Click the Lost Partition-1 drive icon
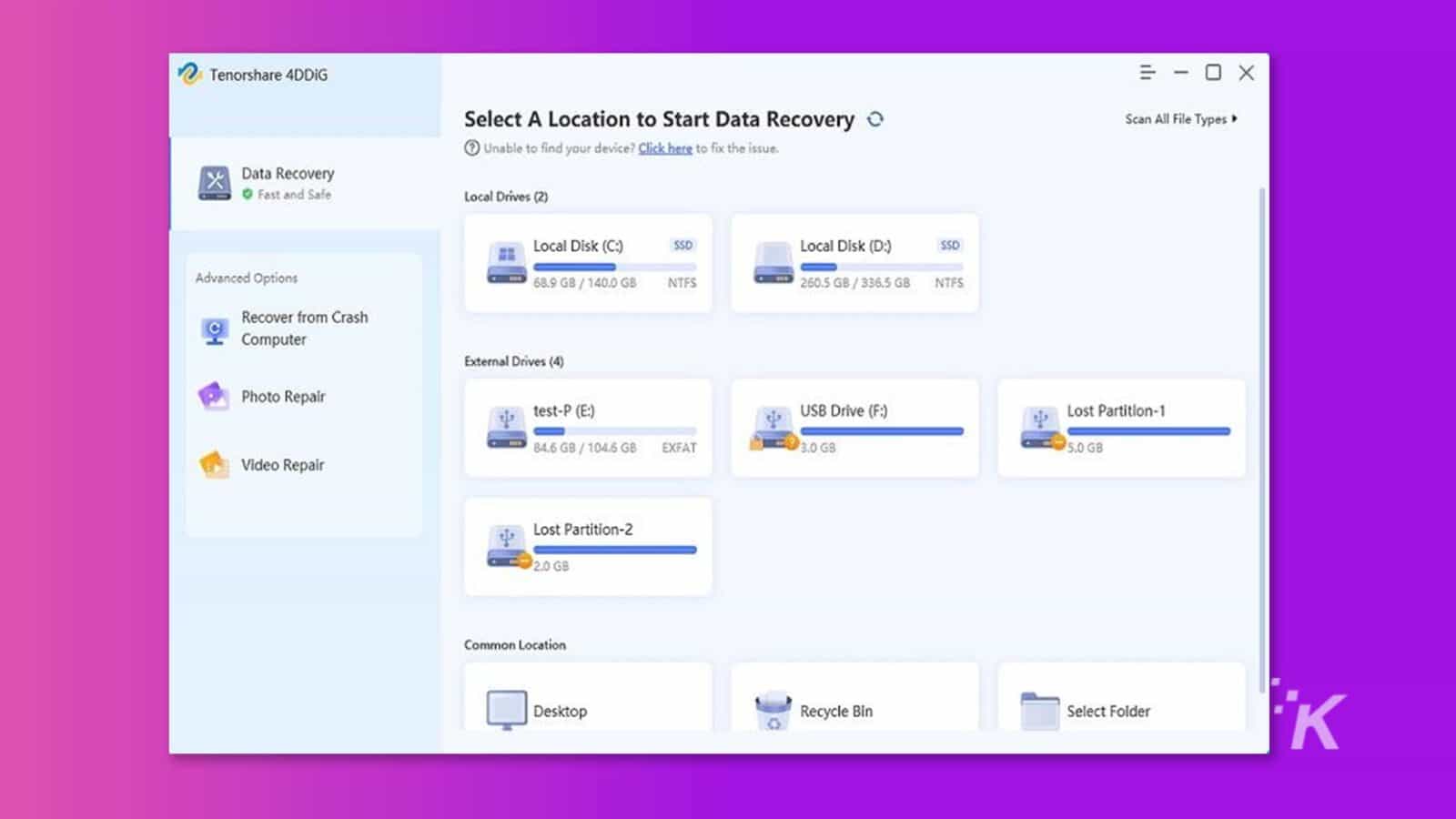The width and height of the screenshot is (1456, 819). point(1041,429)
